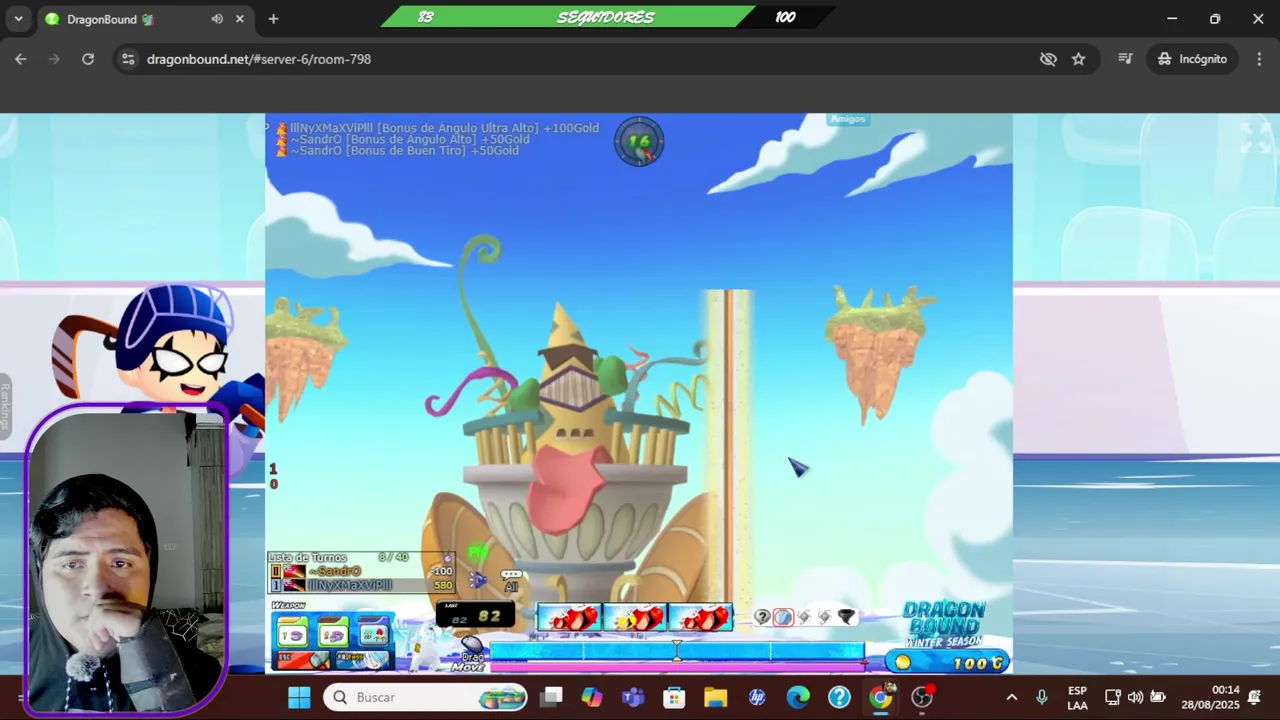Open the HP app from taskbar
The image size is (1280, 720).
point(756,697)
